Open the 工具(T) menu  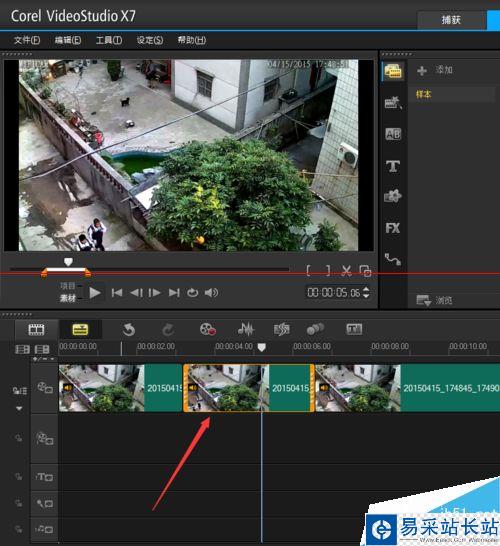click(x=109, y=40)
